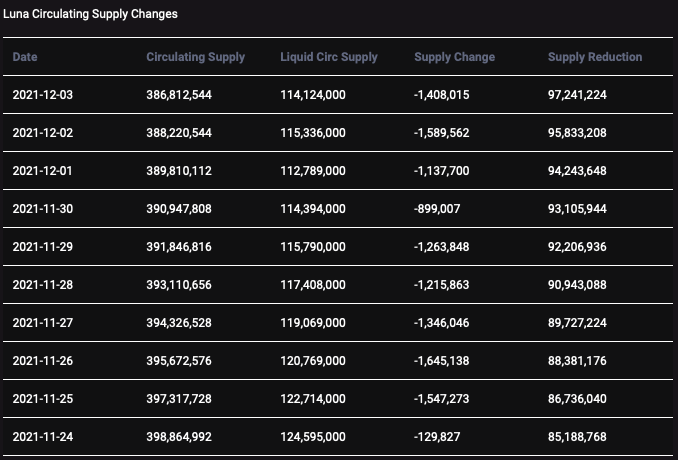This screenshot has width=678, height=460.
Task: Sort table by the Date column header
Action: [x=25, y=57]
